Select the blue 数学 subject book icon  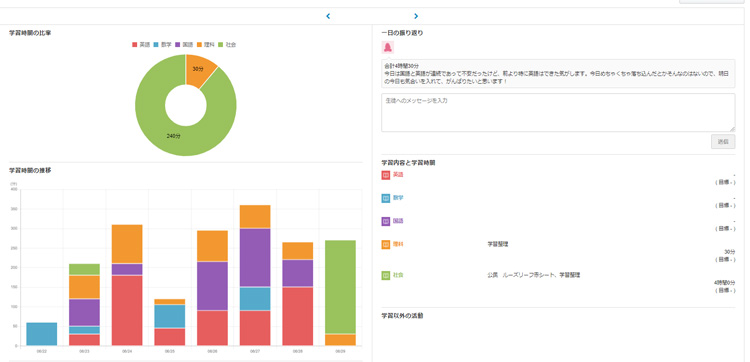click(386, 198)
